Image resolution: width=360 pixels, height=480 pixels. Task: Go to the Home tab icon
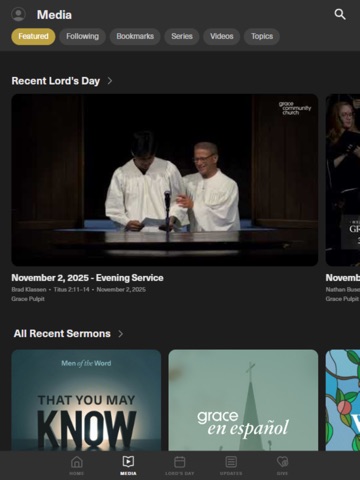(77, 462)
